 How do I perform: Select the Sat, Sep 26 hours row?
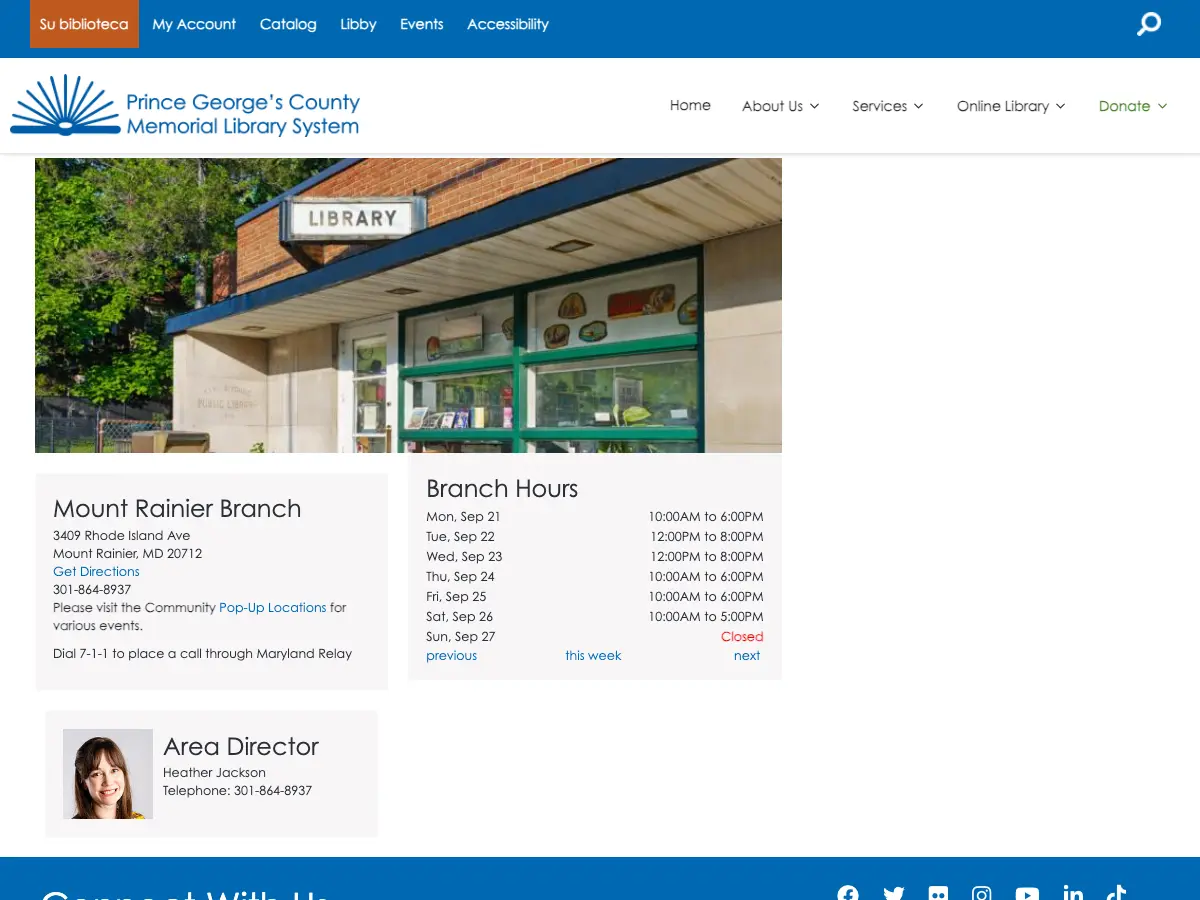[x=595, y=617]
